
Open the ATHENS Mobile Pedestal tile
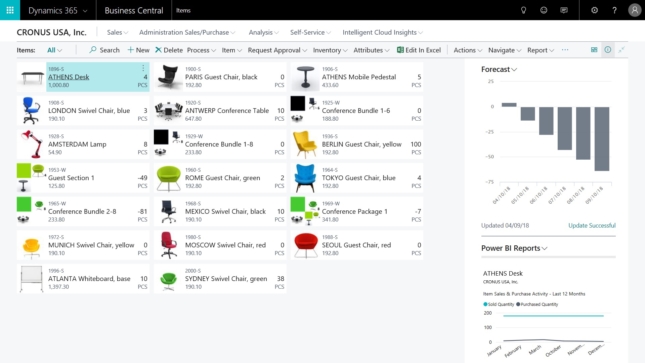pos(357,77)
